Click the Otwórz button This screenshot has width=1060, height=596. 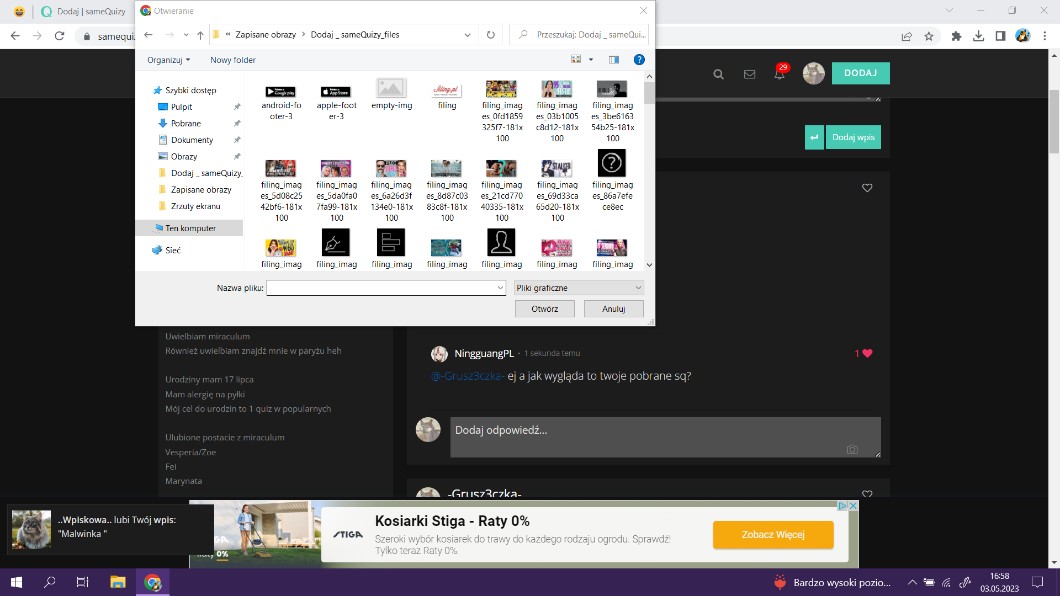coord(545,309)
